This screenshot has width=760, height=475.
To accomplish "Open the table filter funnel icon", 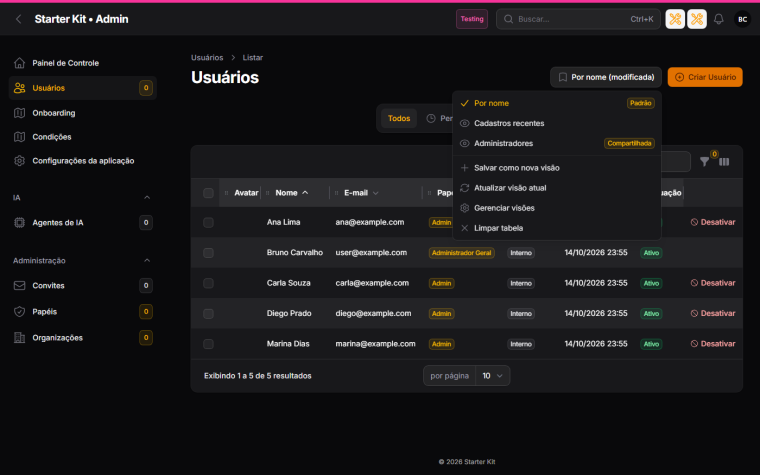I will 704,162.
